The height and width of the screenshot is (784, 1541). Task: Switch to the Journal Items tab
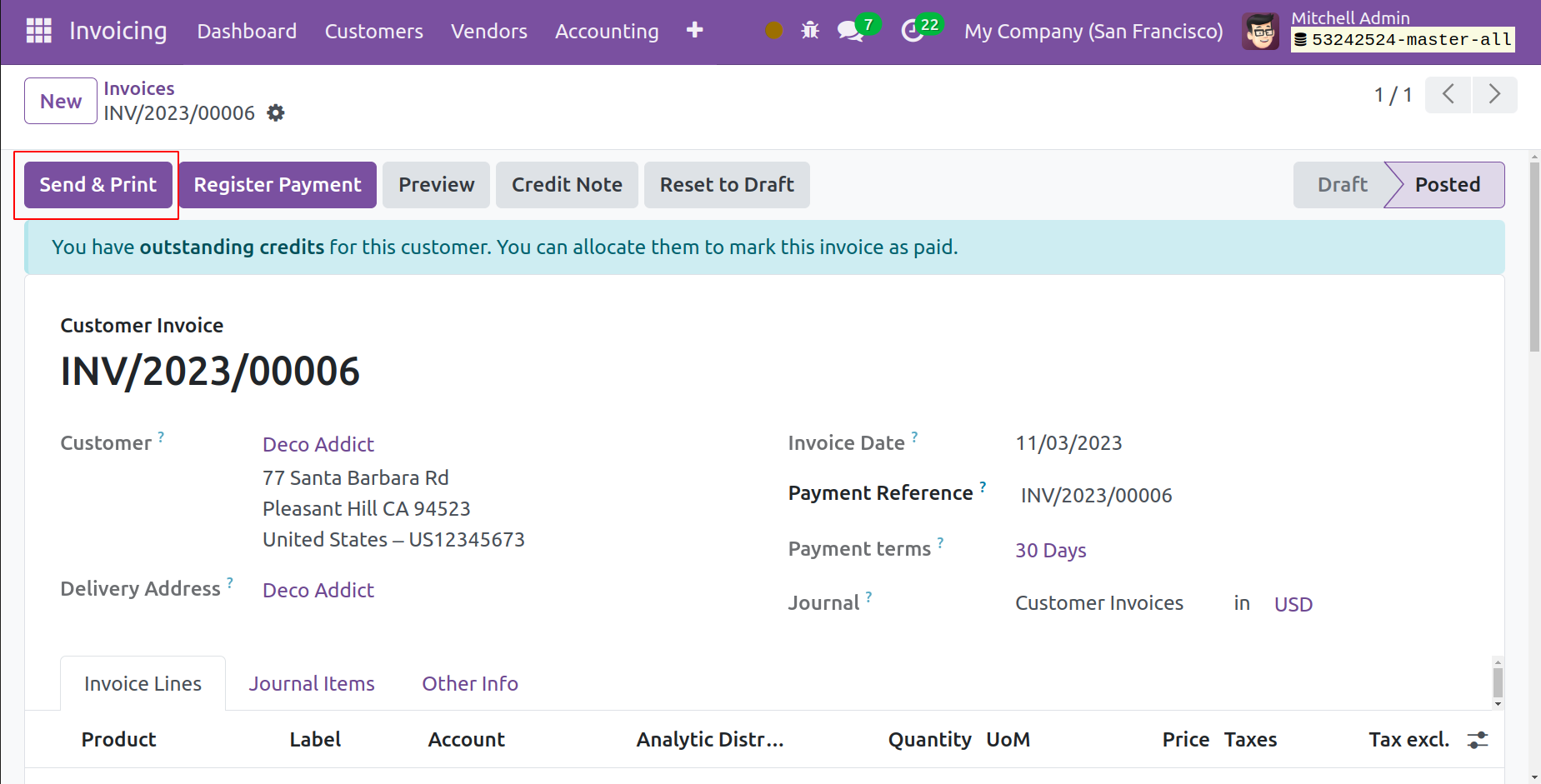click(312, 683)
